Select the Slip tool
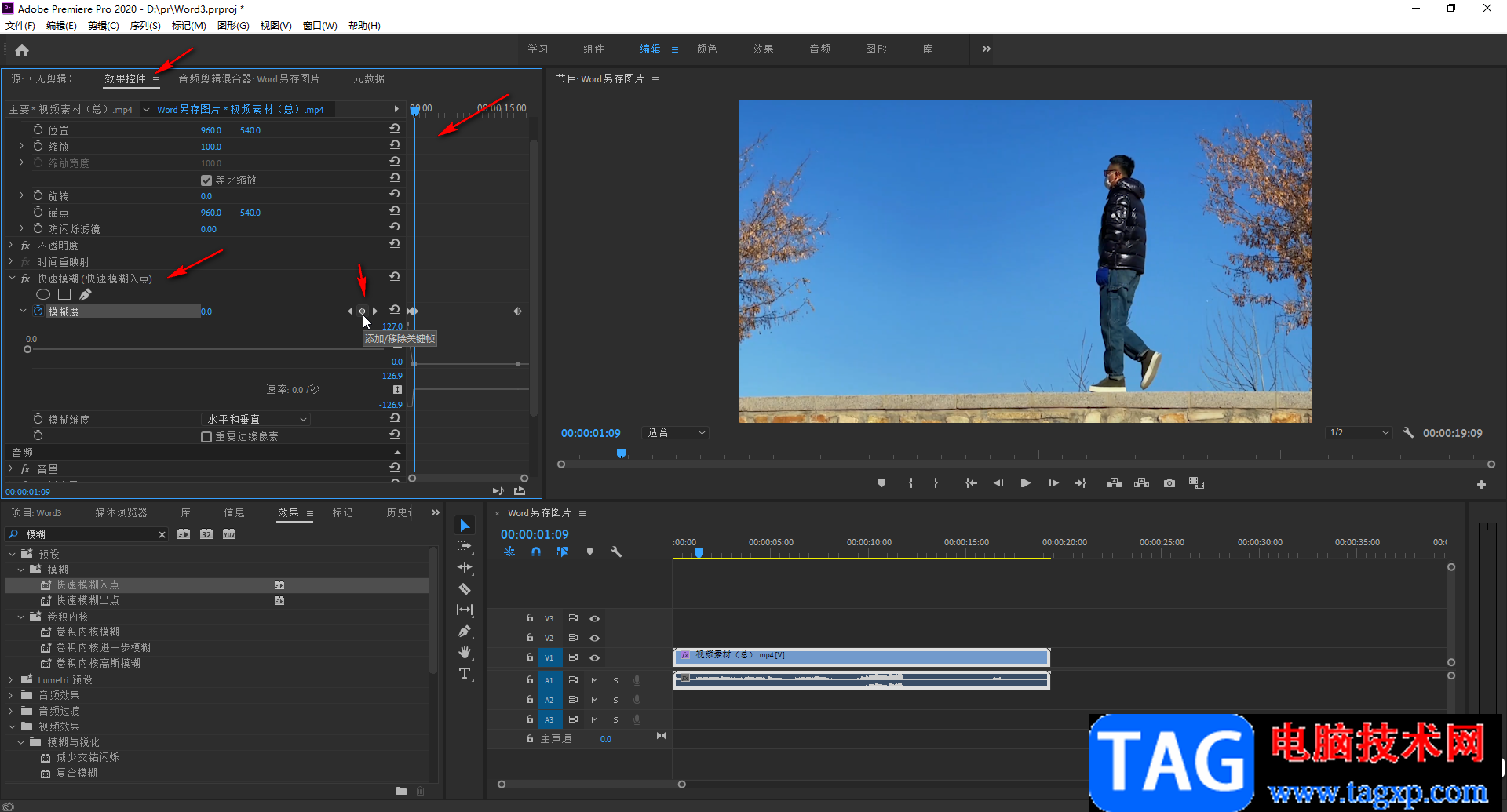The image size is (1507, 812). pos(465,610)
